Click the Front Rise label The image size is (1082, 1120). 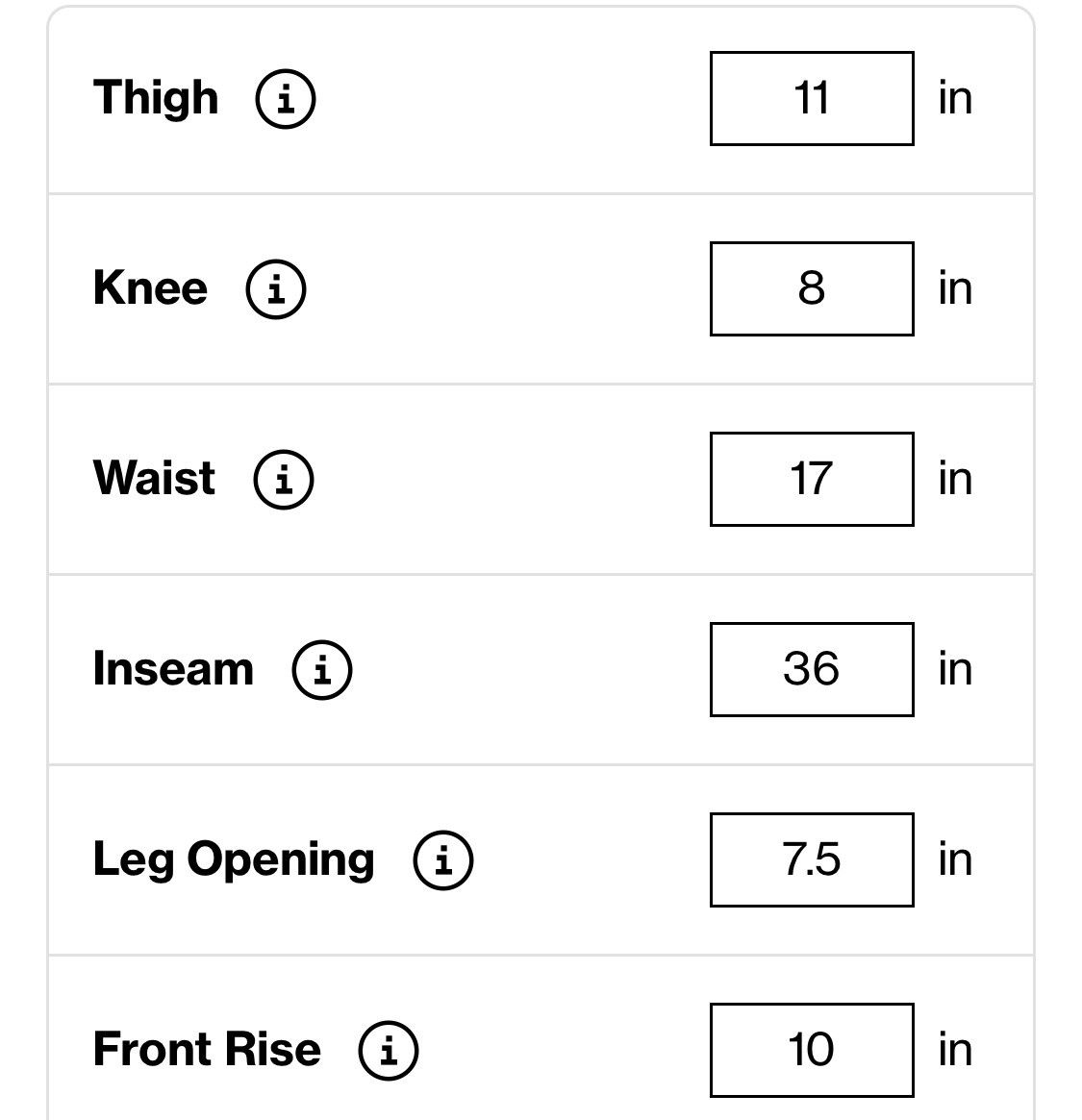[207, 1050]
